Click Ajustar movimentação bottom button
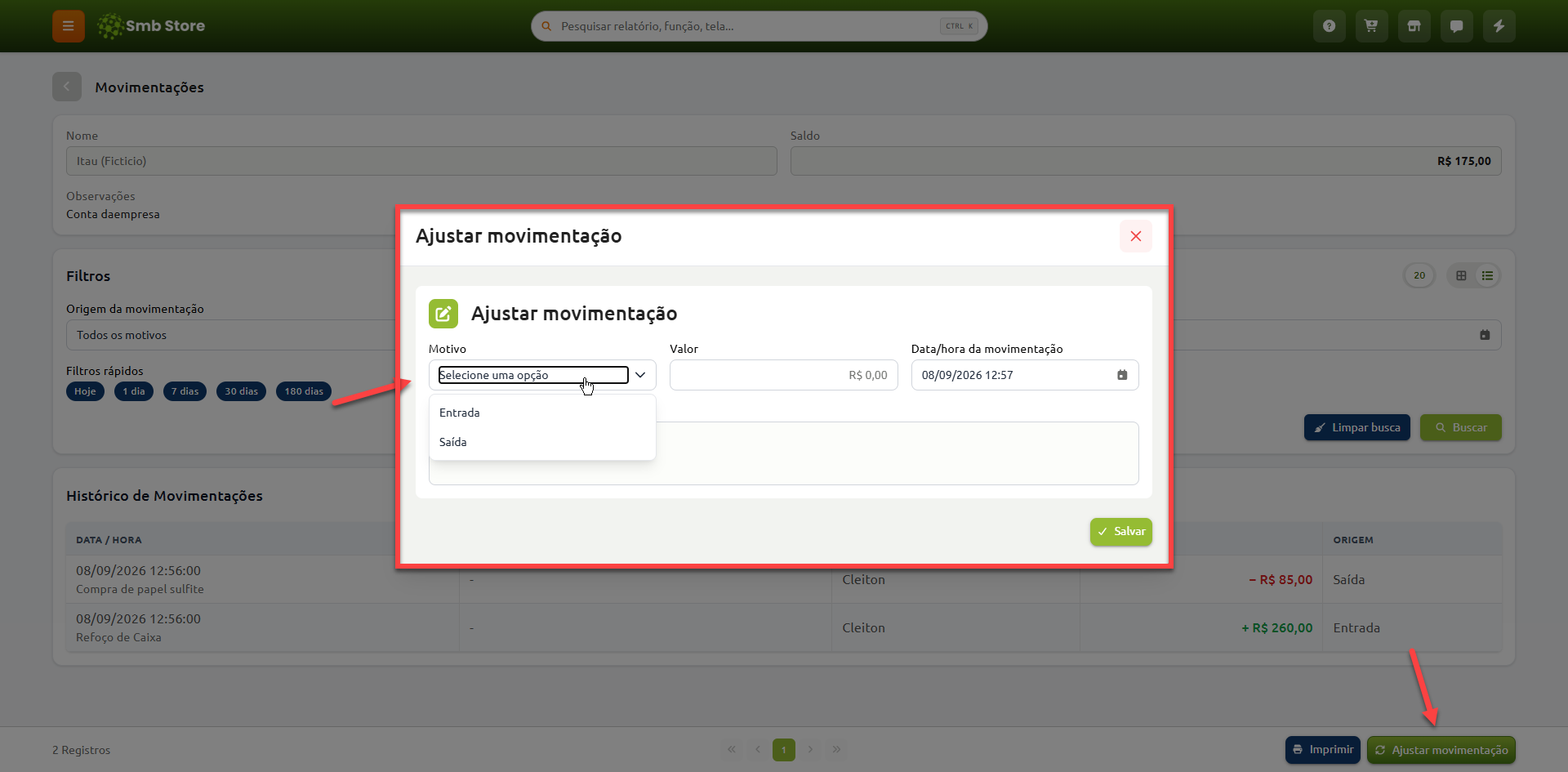 tap(1441, 750)
